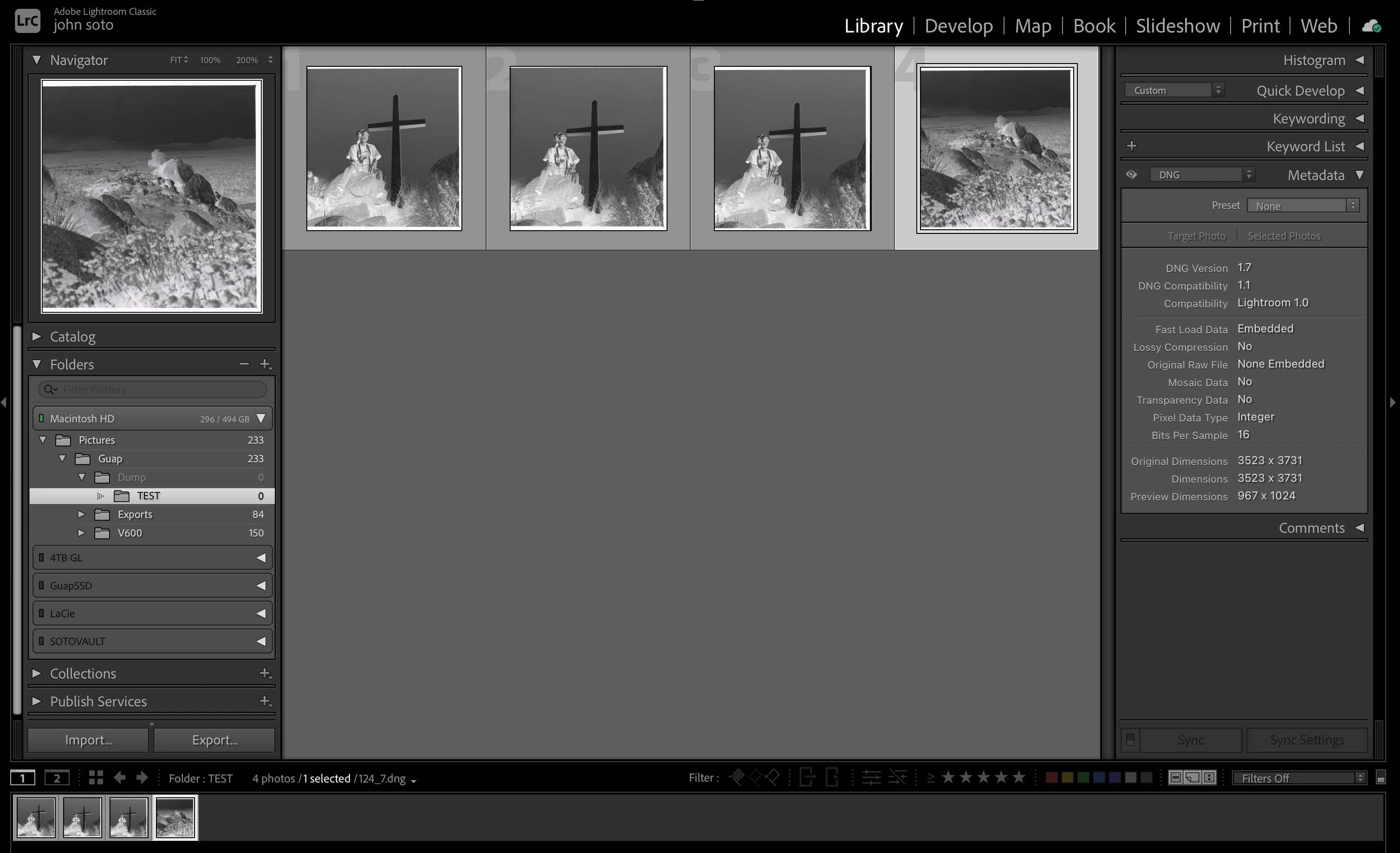Expand the Exports folder
Viewport: 1400px width, 853px height.
81,515
